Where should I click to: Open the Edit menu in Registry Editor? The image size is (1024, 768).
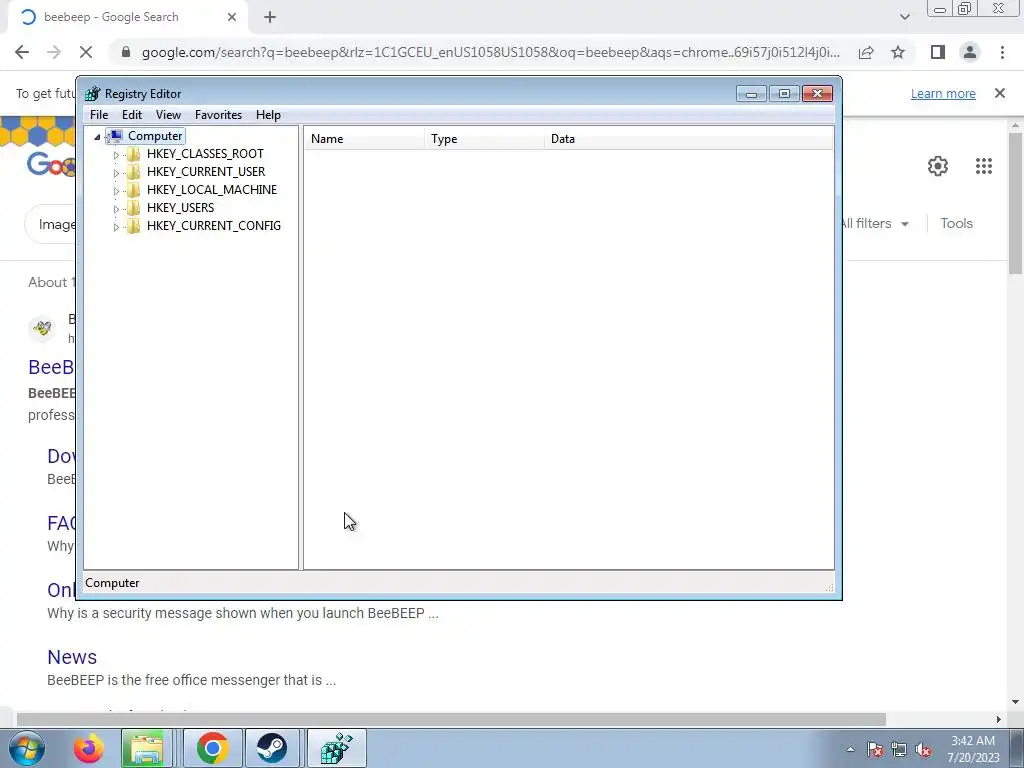tap(132, 115)
